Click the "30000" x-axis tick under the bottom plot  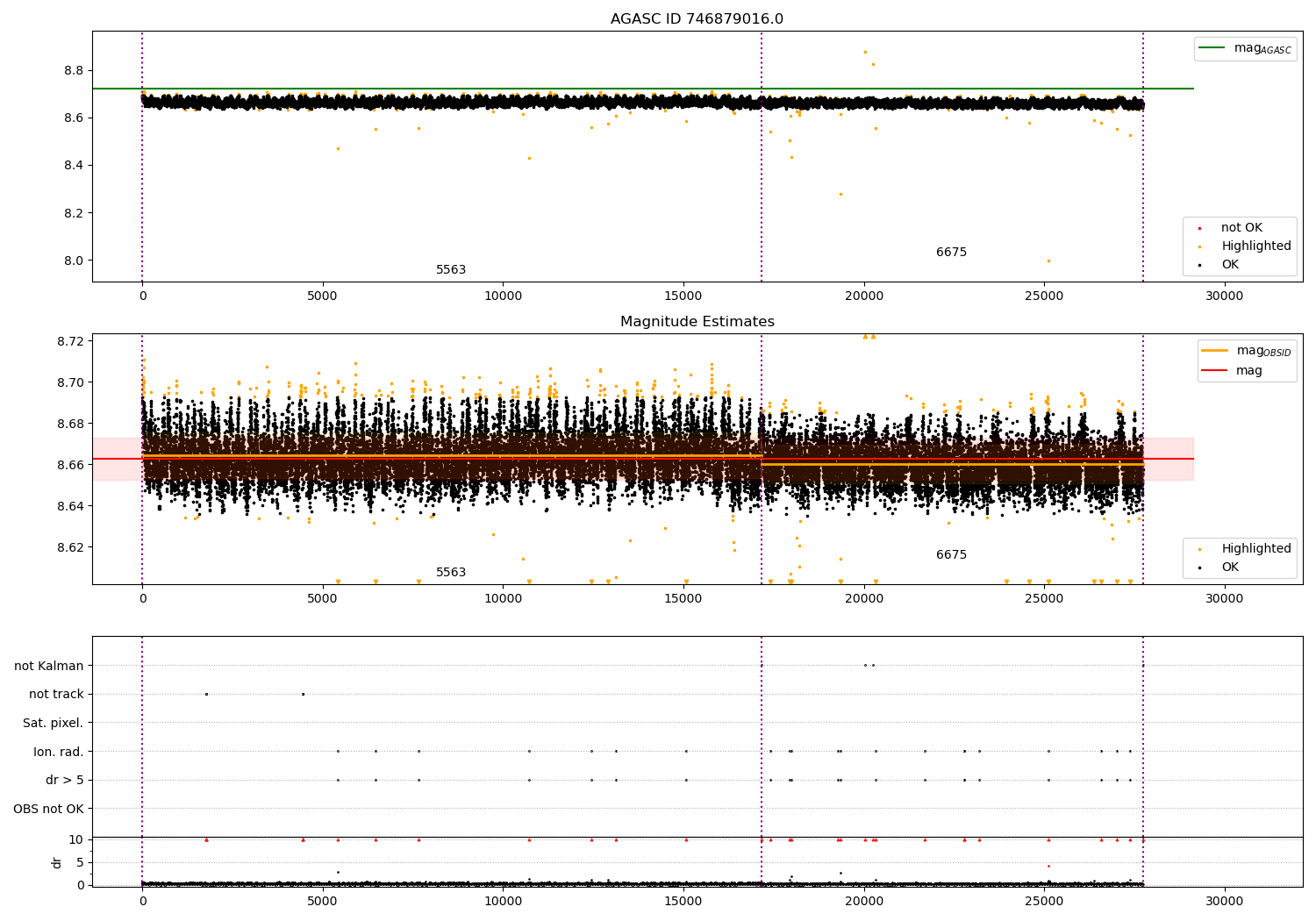coord(1224,901)
